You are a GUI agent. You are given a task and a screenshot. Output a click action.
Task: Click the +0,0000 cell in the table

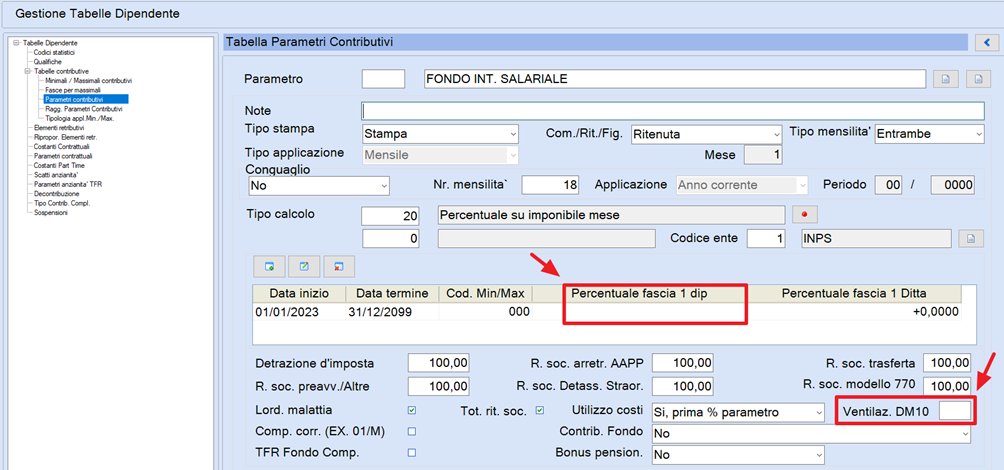(855, 312)
